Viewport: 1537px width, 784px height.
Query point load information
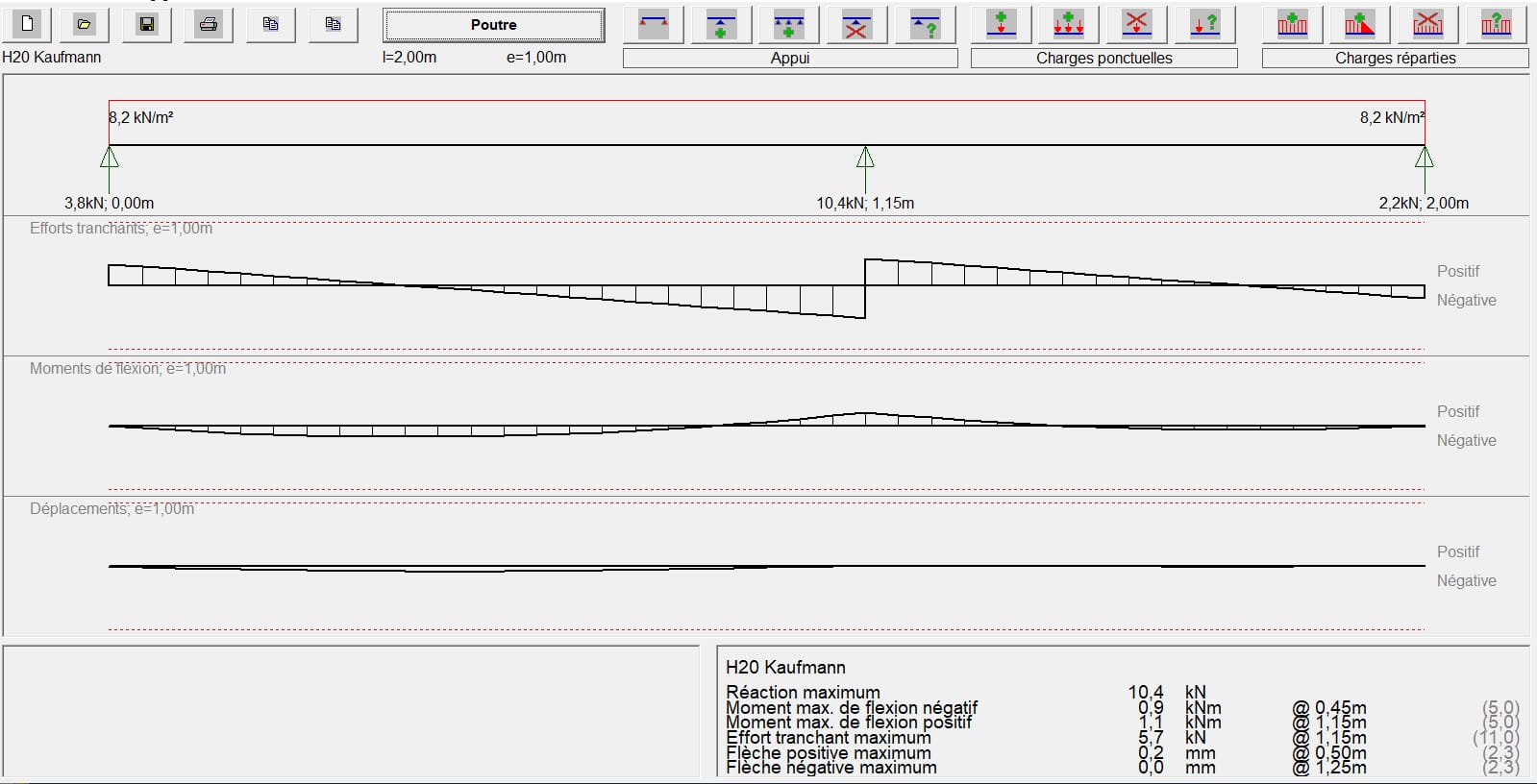point(1205,25)
